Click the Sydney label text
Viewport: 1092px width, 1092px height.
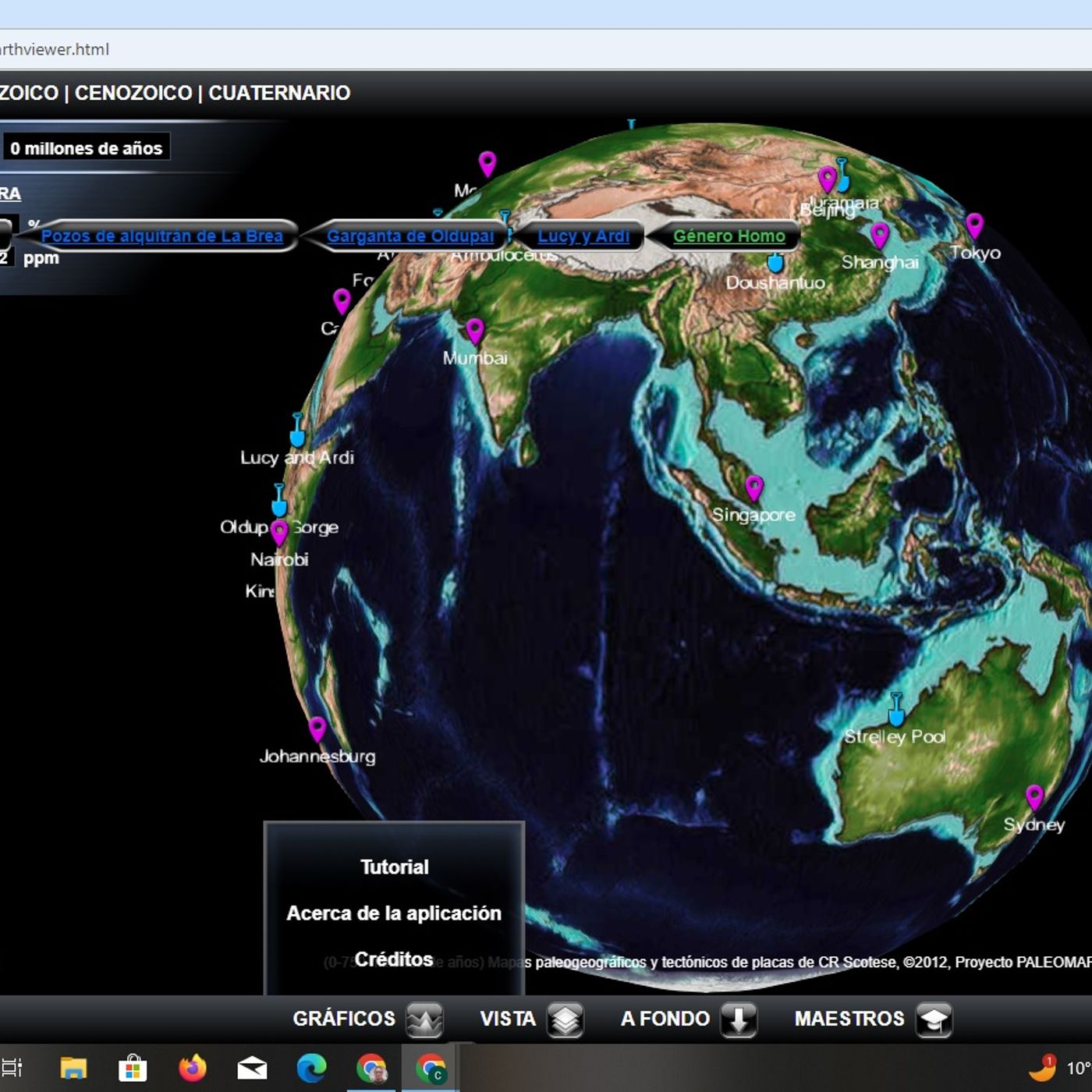1034,825
